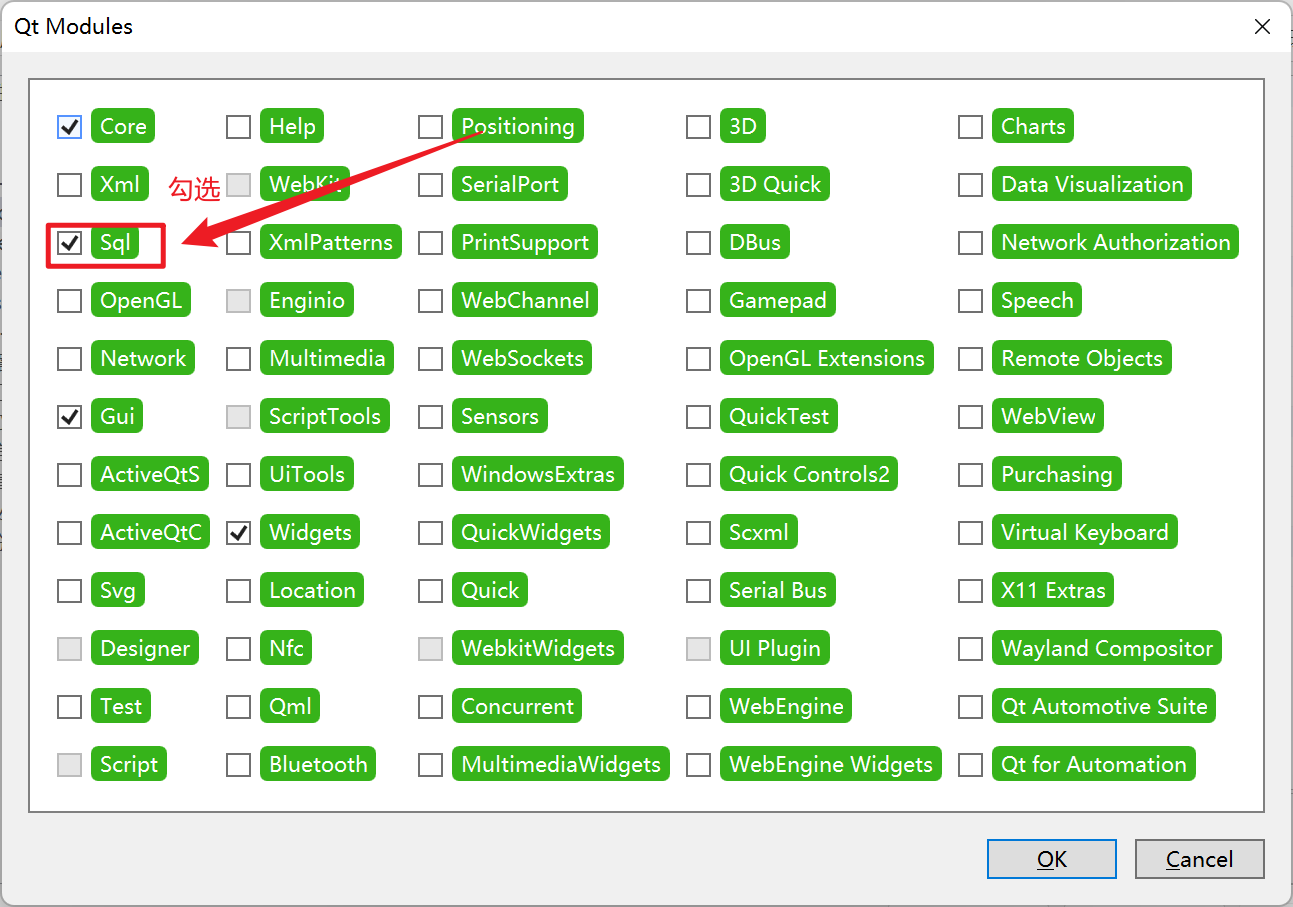Screen dimensions: 1293x907
Task: Enable the Network module
Action: pos(69,358)
